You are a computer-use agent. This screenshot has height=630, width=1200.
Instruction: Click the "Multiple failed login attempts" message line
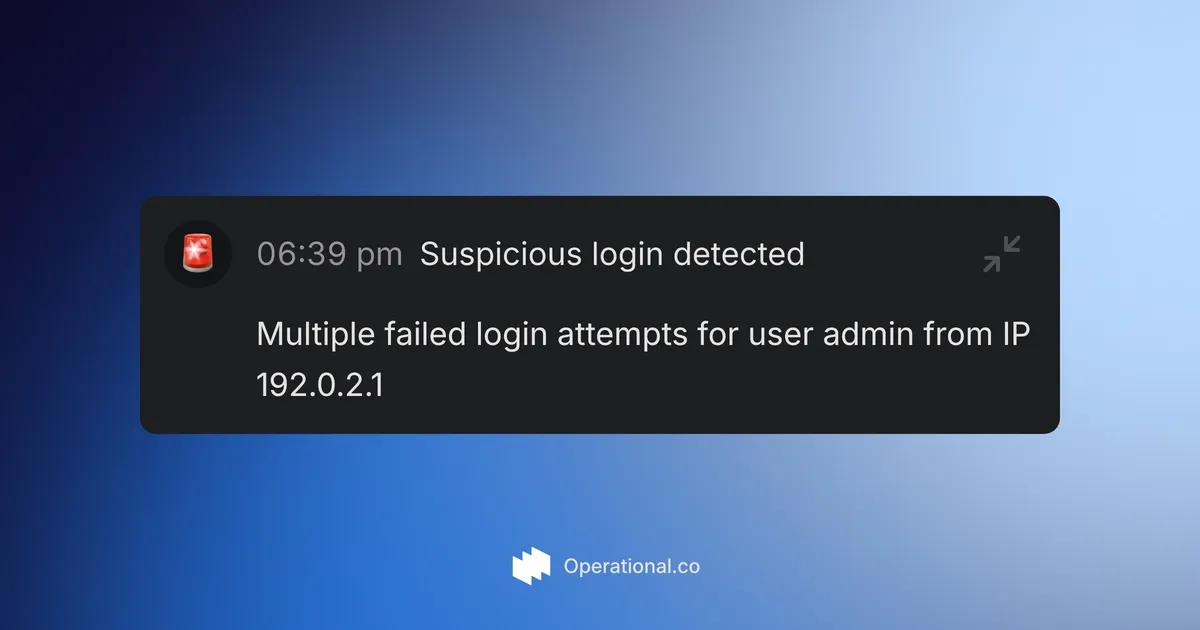pyautogui.click(x=642, y=334)
